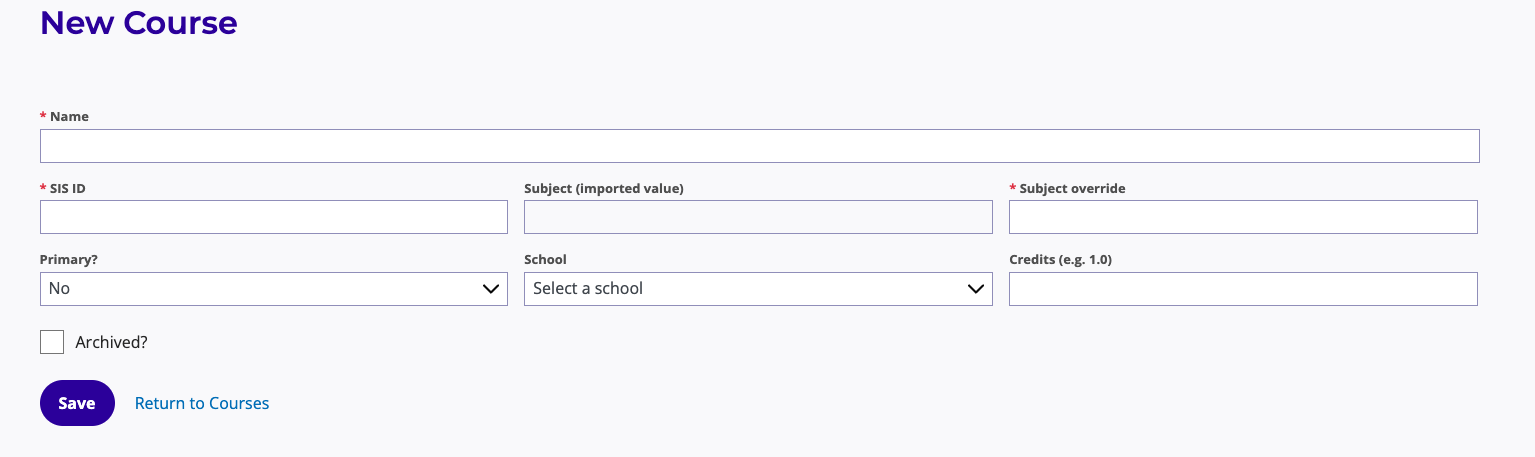Follow the Return to Courses link
The width and height of the screenshot is (1535, 457).
pyautogui.click(x=202, y=403)
